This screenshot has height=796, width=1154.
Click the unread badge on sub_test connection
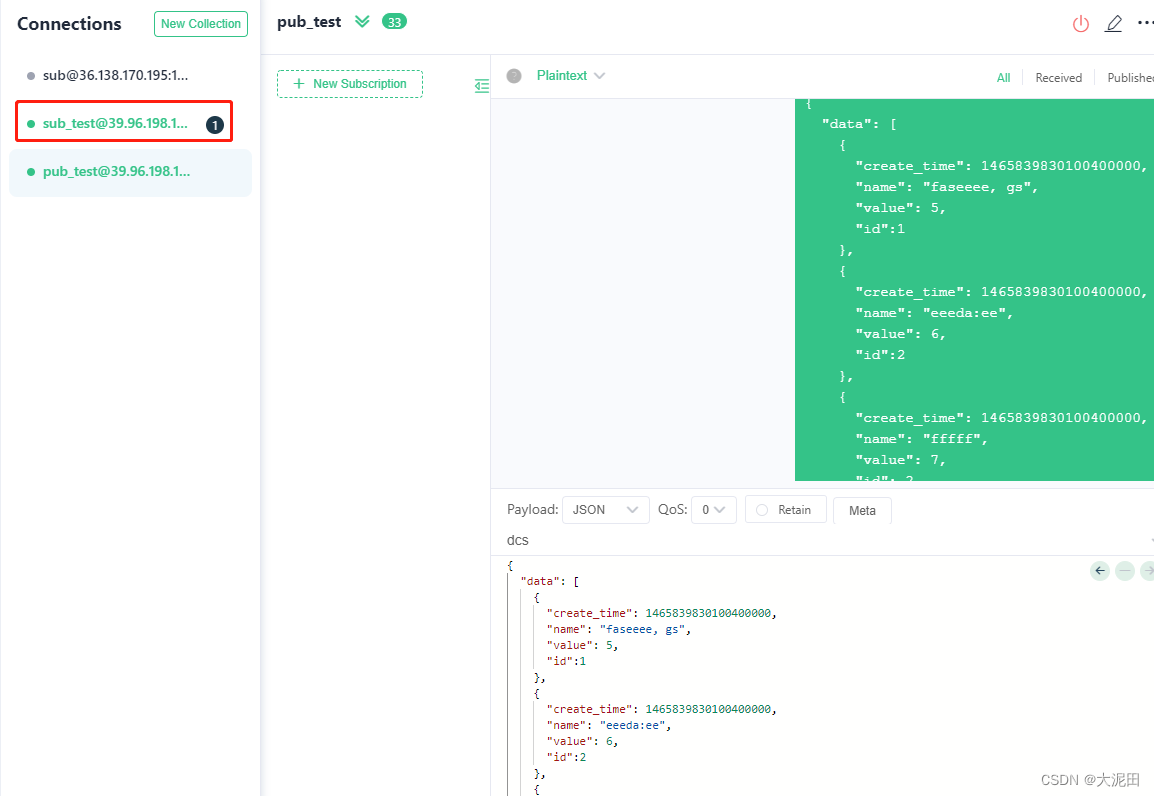tap(215, 125)
